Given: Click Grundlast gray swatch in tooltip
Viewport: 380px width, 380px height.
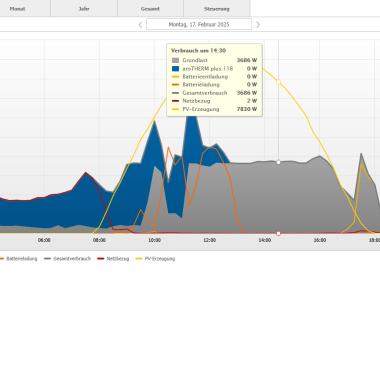Looking at the screenshot, I should click(x=176, y=60).
